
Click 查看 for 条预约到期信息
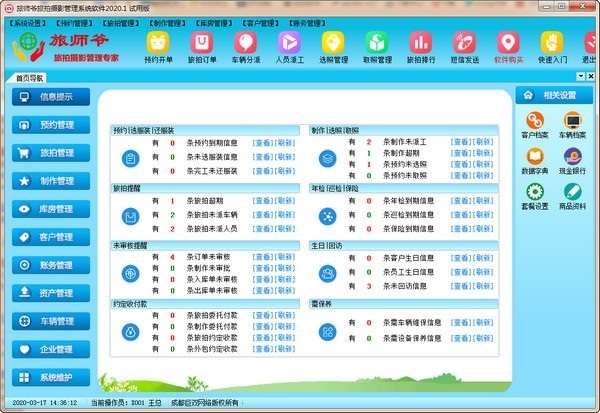point(263,143)
